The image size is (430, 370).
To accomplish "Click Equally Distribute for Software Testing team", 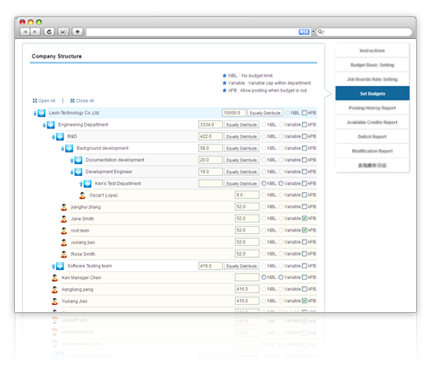I will click(241, 266).
